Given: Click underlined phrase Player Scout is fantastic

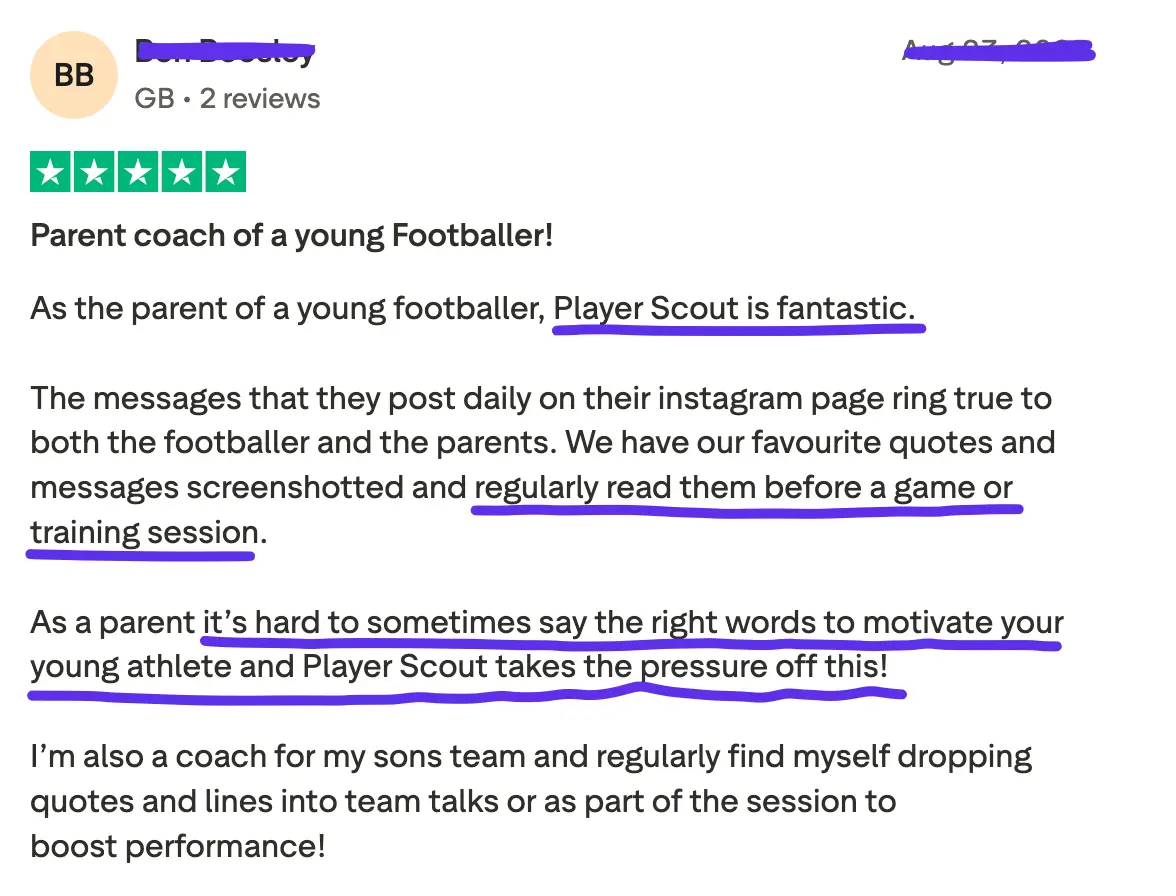Looking at the screenshot, I should pos(734,309).
